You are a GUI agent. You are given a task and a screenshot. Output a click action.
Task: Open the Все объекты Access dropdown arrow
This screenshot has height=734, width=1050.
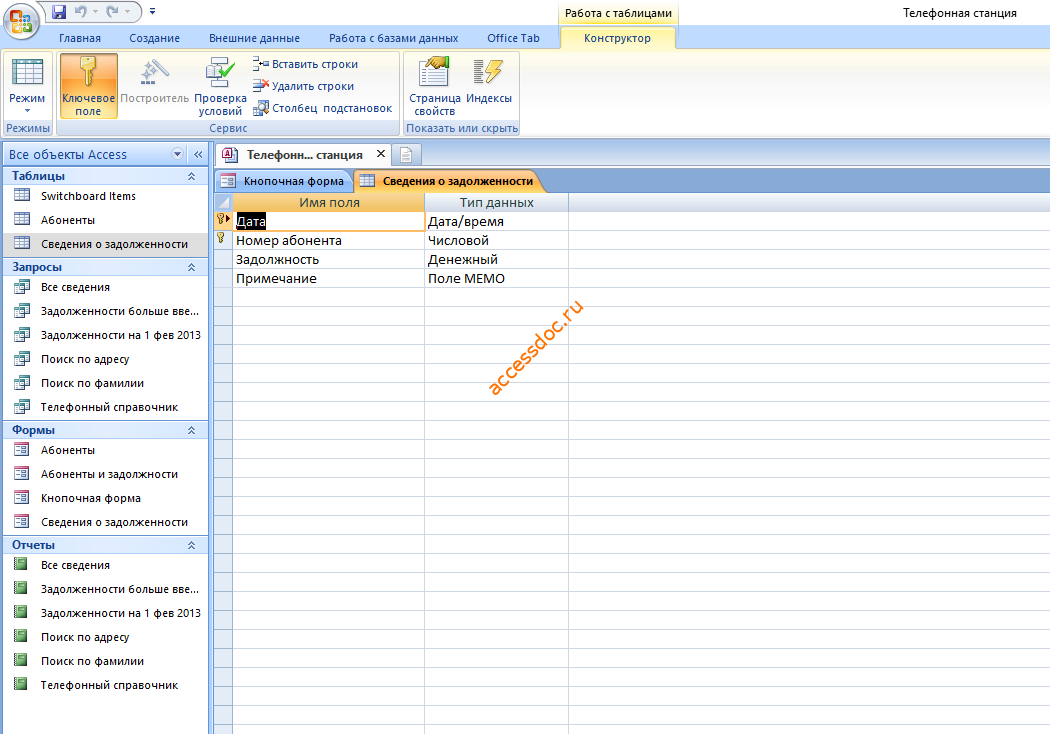pos(177,154)
